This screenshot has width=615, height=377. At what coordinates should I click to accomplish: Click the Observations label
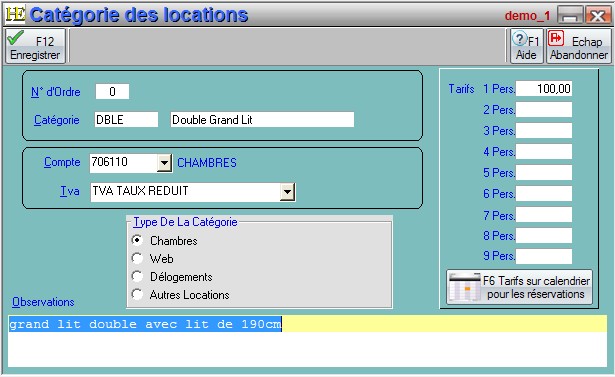(43, 302)
